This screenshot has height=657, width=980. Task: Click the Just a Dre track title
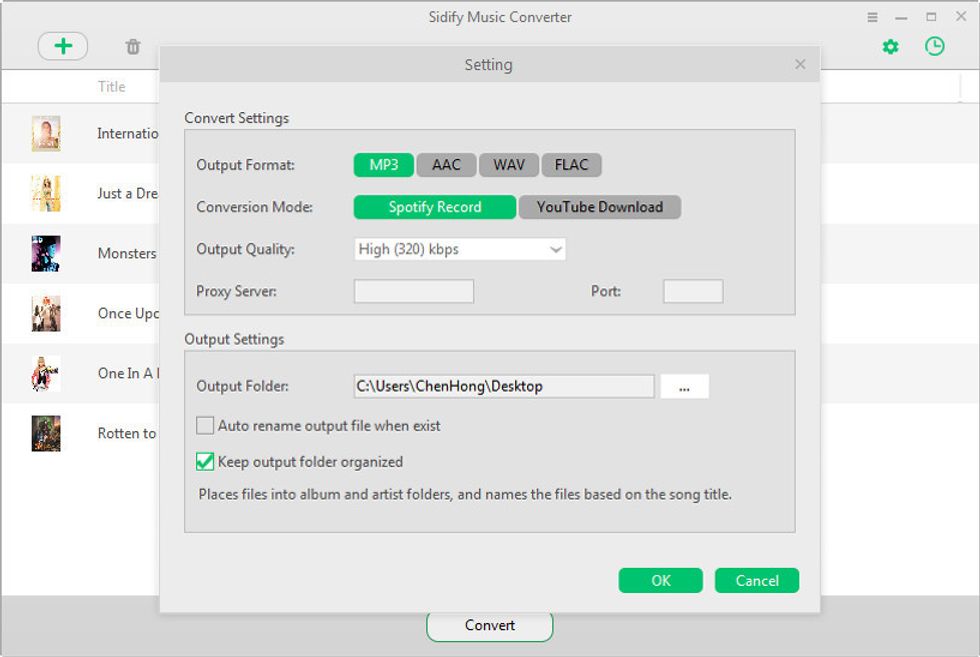pos(128,193)
